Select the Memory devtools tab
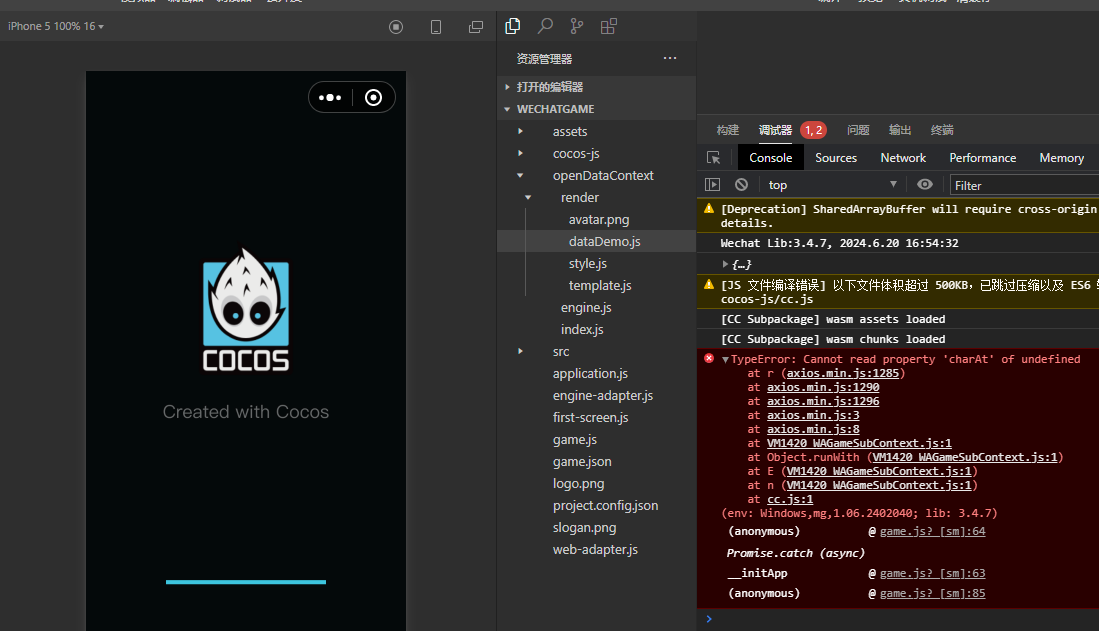 tap(1061, 158)
